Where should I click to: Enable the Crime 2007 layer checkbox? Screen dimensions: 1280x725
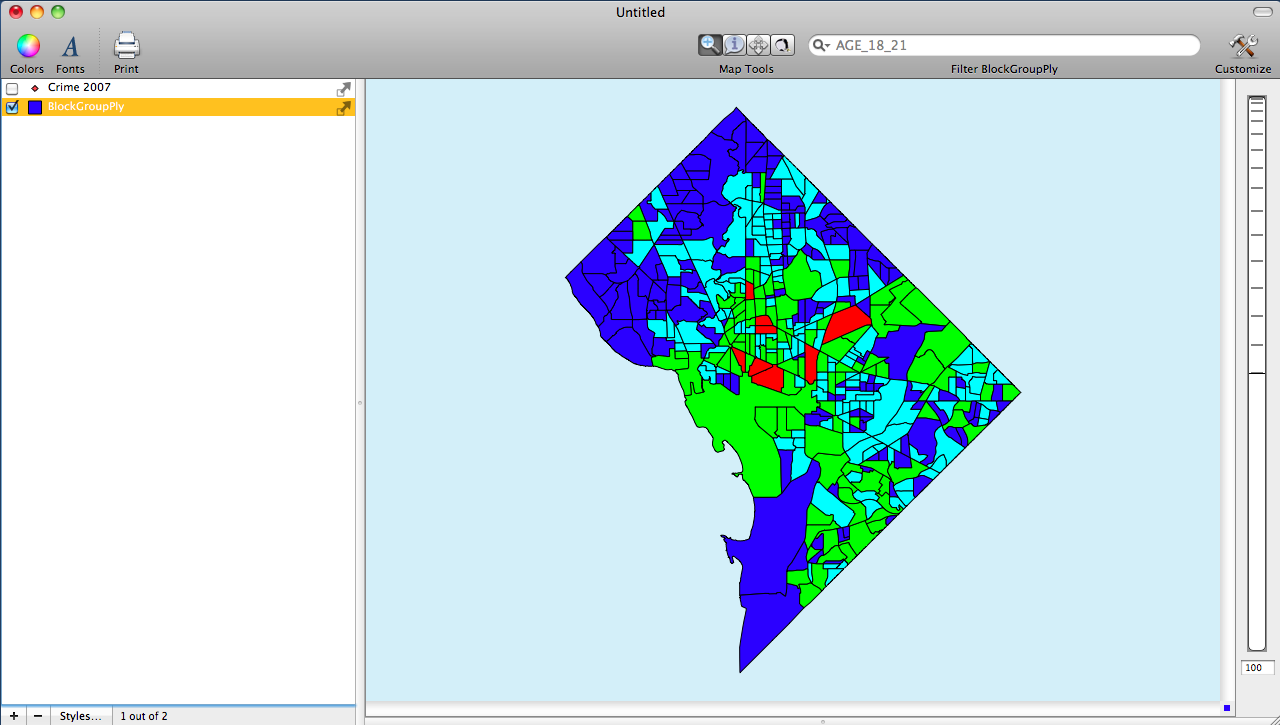pyautogui.click(x=11, y=87)
